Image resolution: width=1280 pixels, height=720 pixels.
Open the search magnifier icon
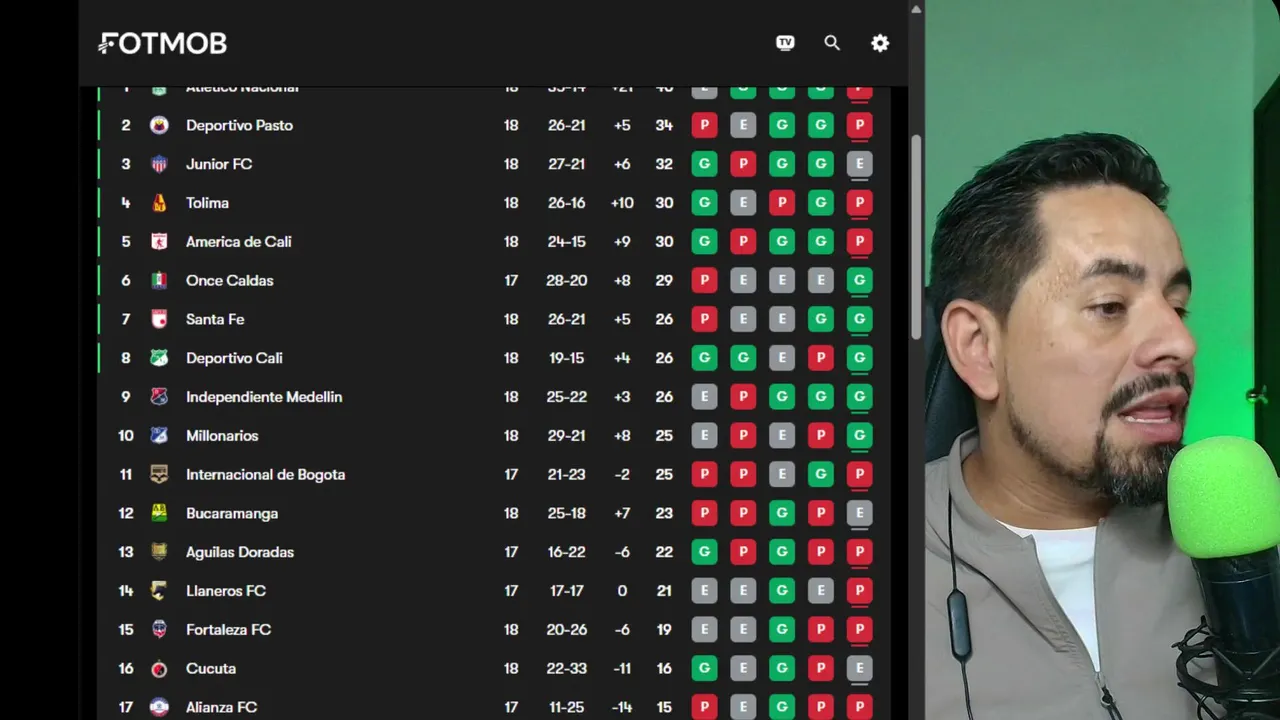click(832, 43)
